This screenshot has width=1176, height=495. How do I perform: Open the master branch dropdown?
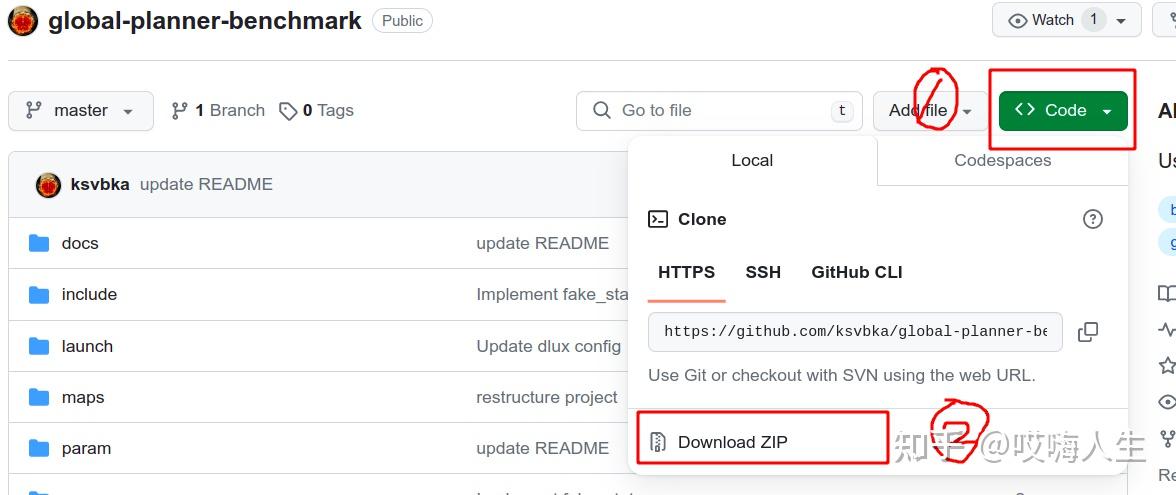[x=80, y=111]
